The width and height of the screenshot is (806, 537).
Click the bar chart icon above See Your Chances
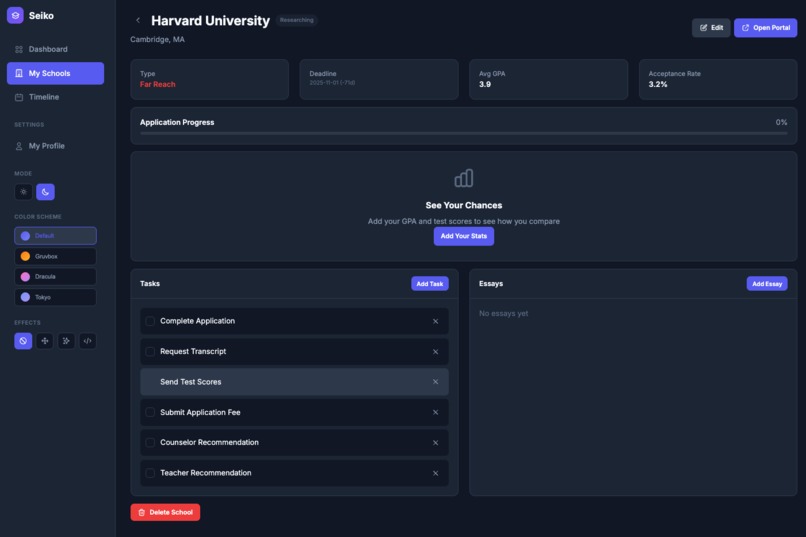coord(464,178)
